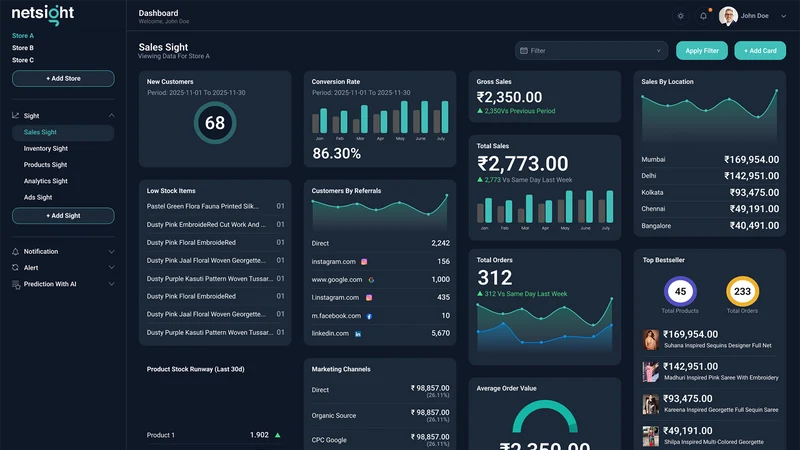The width and height of the screenshot is (800, 450).
Task: Select Store C in sidebar
Action: [23, 60]
